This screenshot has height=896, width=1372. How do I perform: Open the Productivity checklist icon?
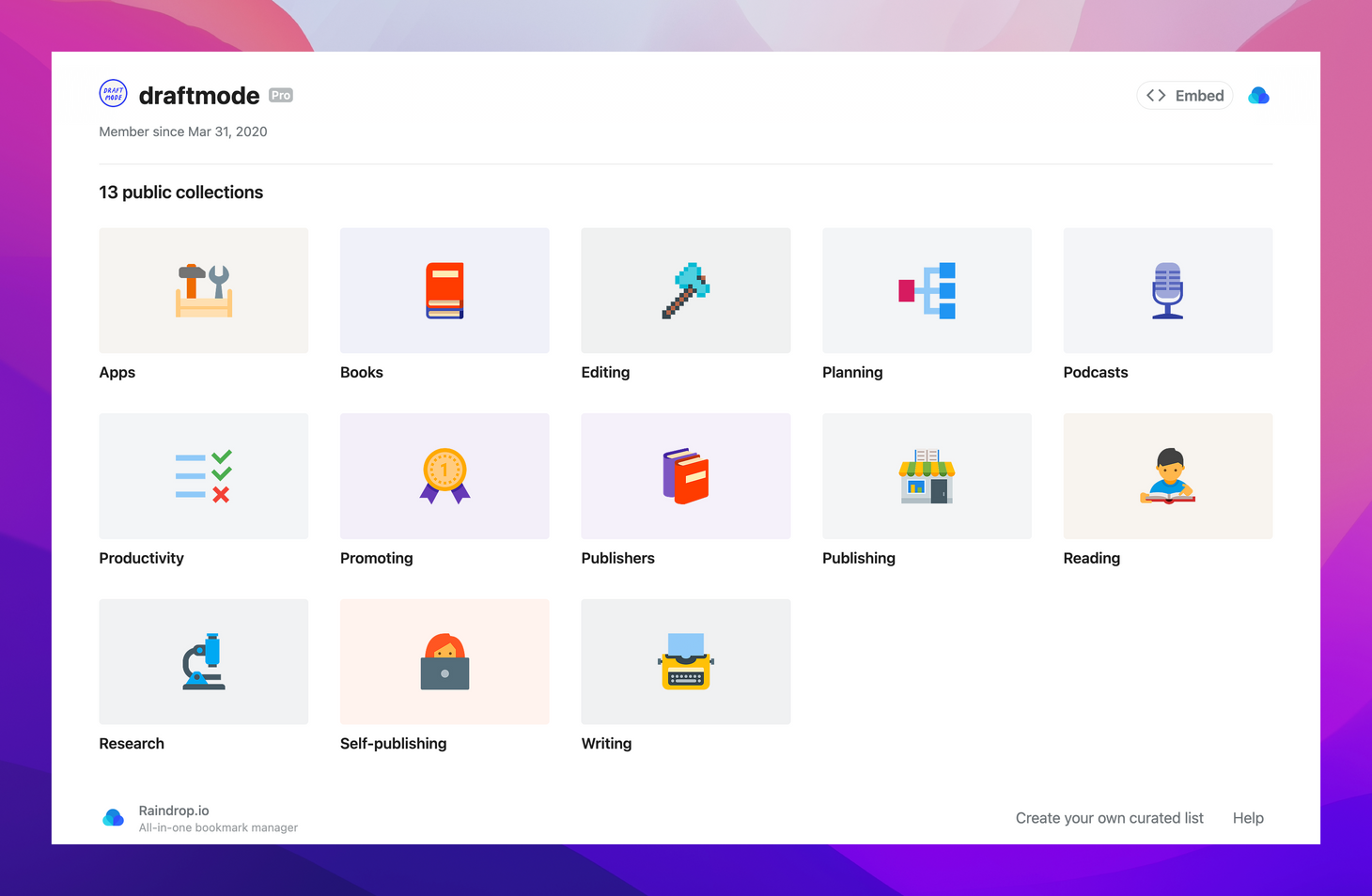pos(204,476)
